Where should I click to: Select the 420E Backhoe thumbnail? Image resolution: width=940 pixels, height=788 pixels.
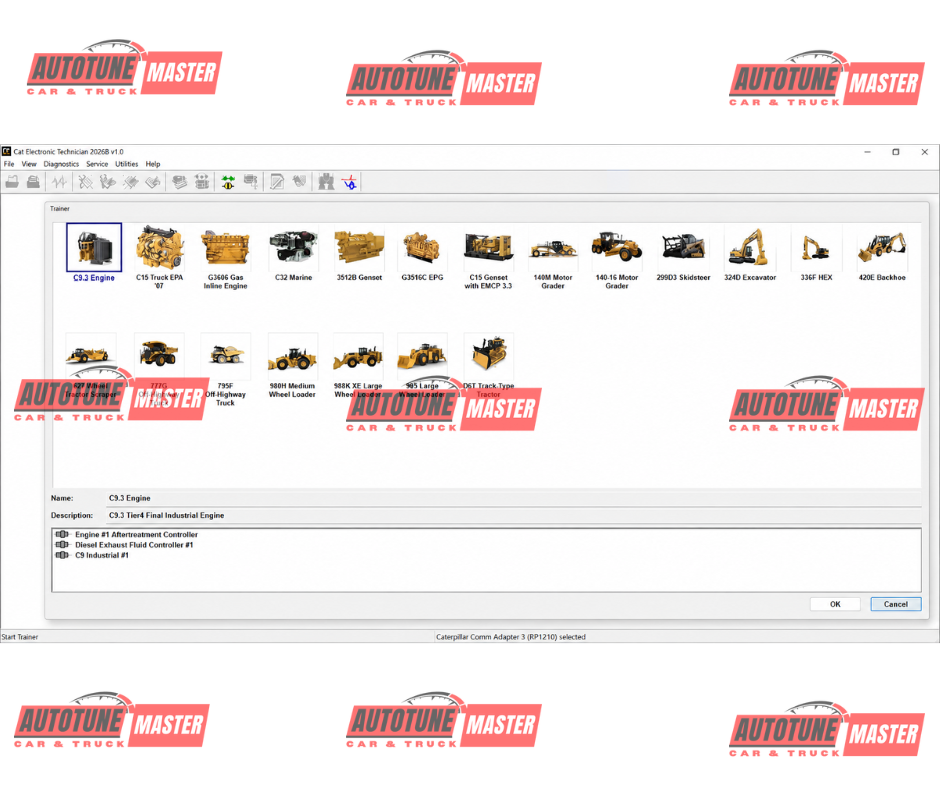pos(882,247)
